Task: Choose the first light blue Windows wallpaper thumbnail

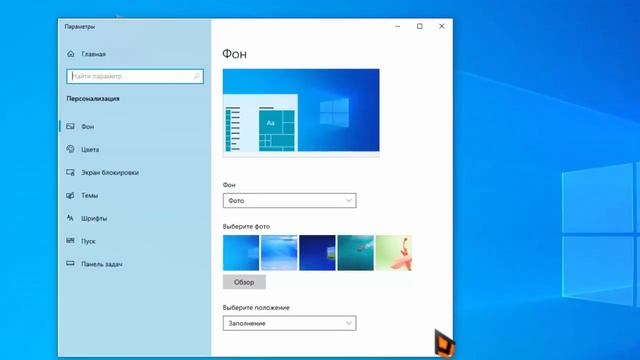Action: pos(241,253)
